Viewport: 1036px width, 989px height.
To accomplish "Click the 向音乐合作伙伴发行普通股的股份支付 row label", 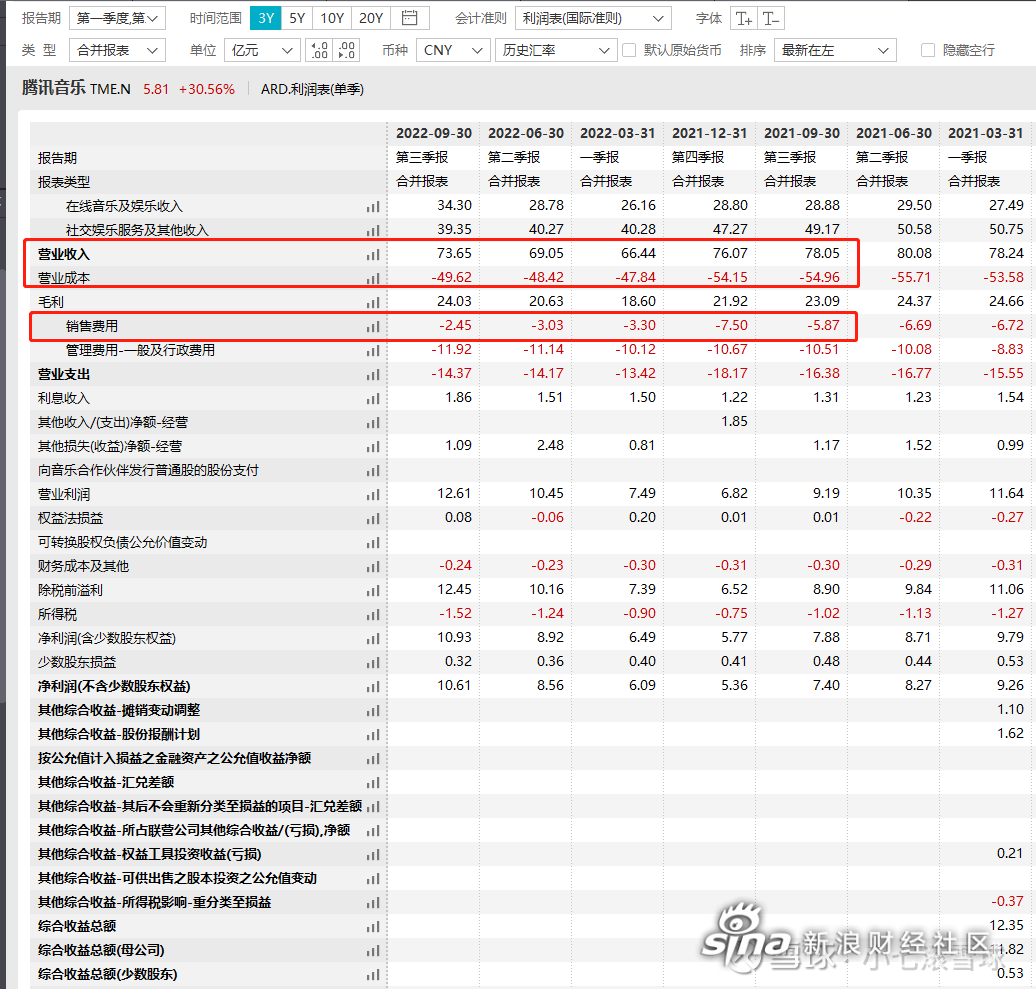I will [148, 470].
